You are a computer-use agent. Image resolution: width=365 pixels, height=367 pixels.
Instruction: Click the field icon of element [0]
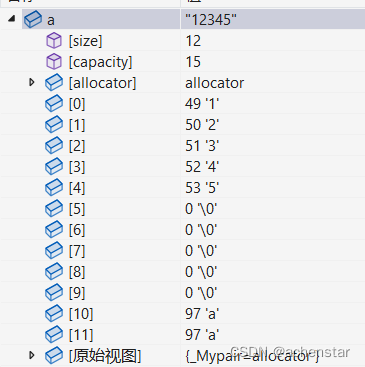[x=54, y=104]
